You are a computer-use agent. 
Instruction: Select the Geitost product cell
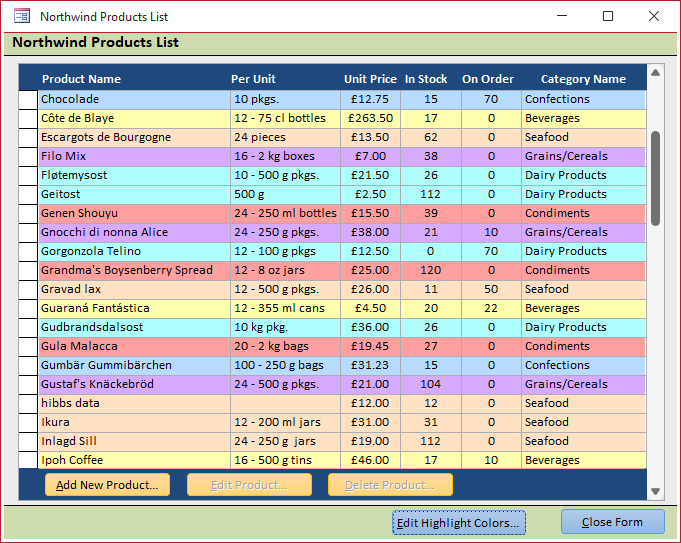point(134,195)
